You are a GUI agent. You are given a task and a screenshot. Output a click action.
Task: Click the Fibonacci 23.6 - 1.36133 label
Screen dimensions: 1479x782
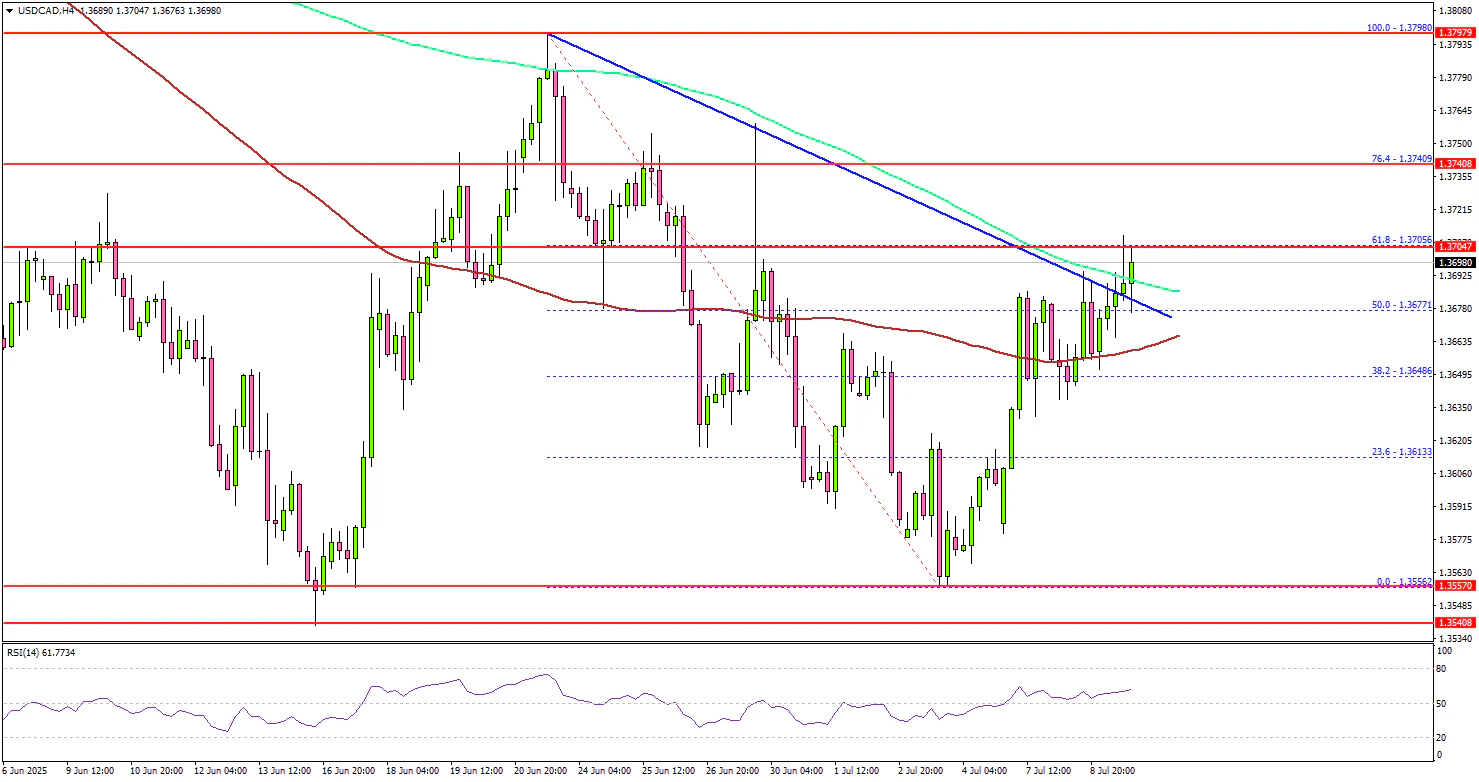(x=1402, y=452)
